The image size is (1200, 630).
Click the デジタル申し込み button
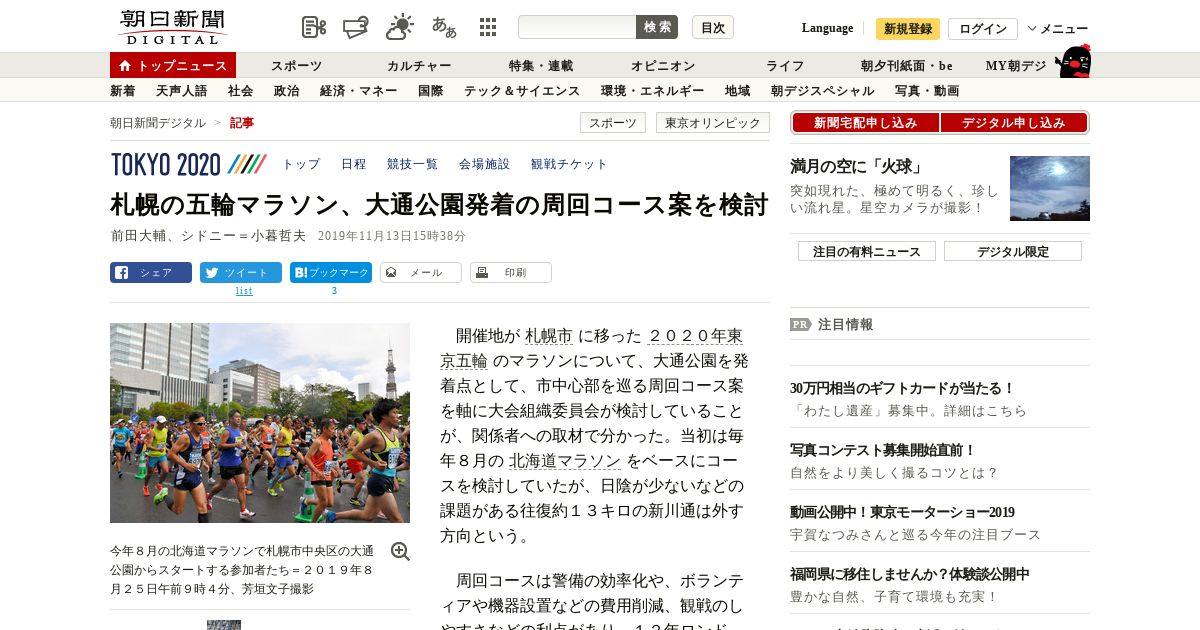pos(1013,123)
